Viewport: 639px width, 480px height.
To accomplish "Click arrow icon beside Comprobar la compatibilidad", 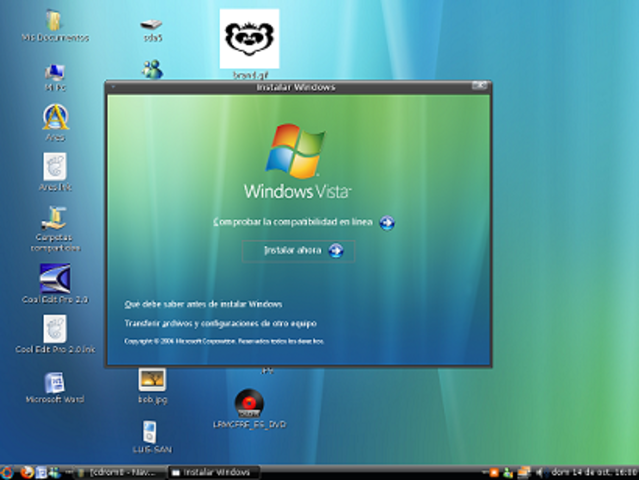I will point(387,223).
